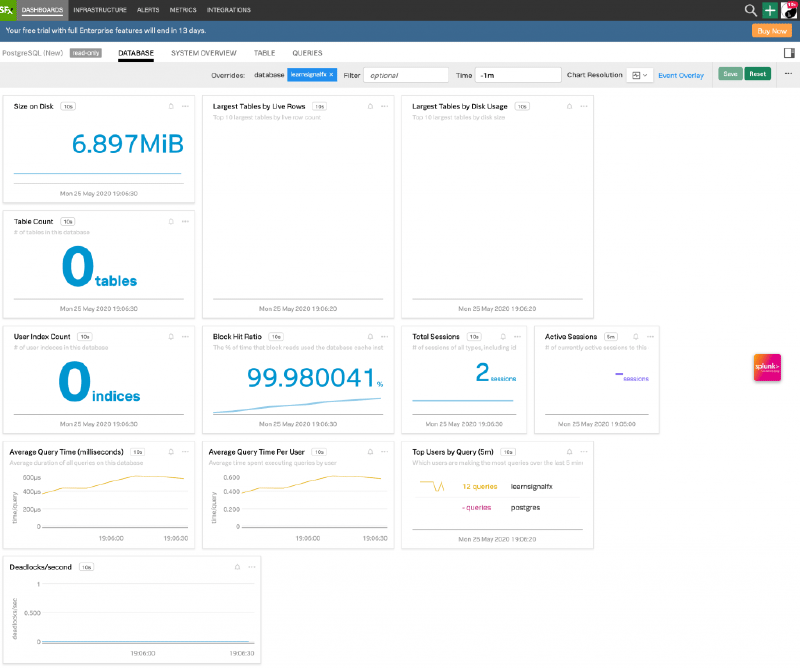Open the user profile avatar
Viewport: 800px width, 668px height.
tap(789, 10)
